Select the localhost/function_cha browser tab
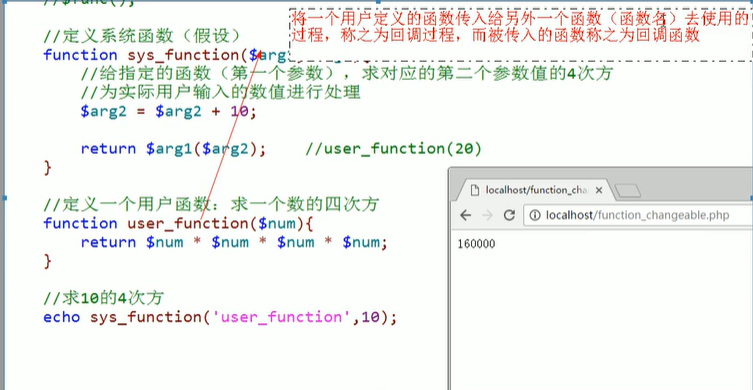 click(537, 190)
